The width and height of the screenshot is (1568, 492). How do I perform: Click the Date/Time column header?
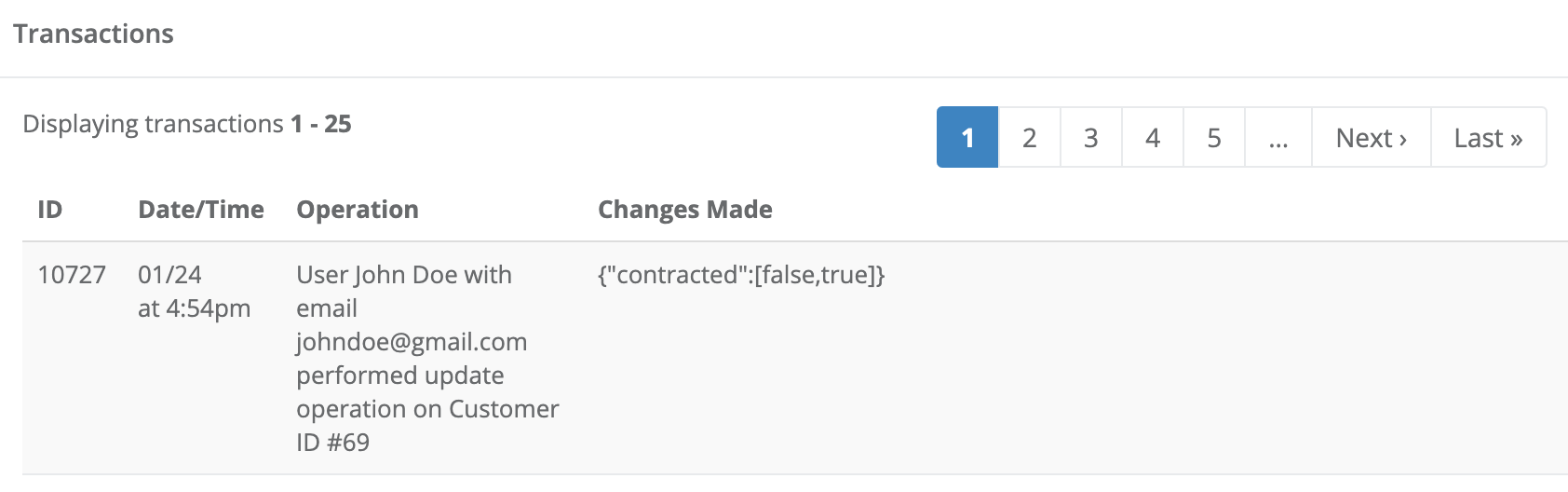coord(201,210)
